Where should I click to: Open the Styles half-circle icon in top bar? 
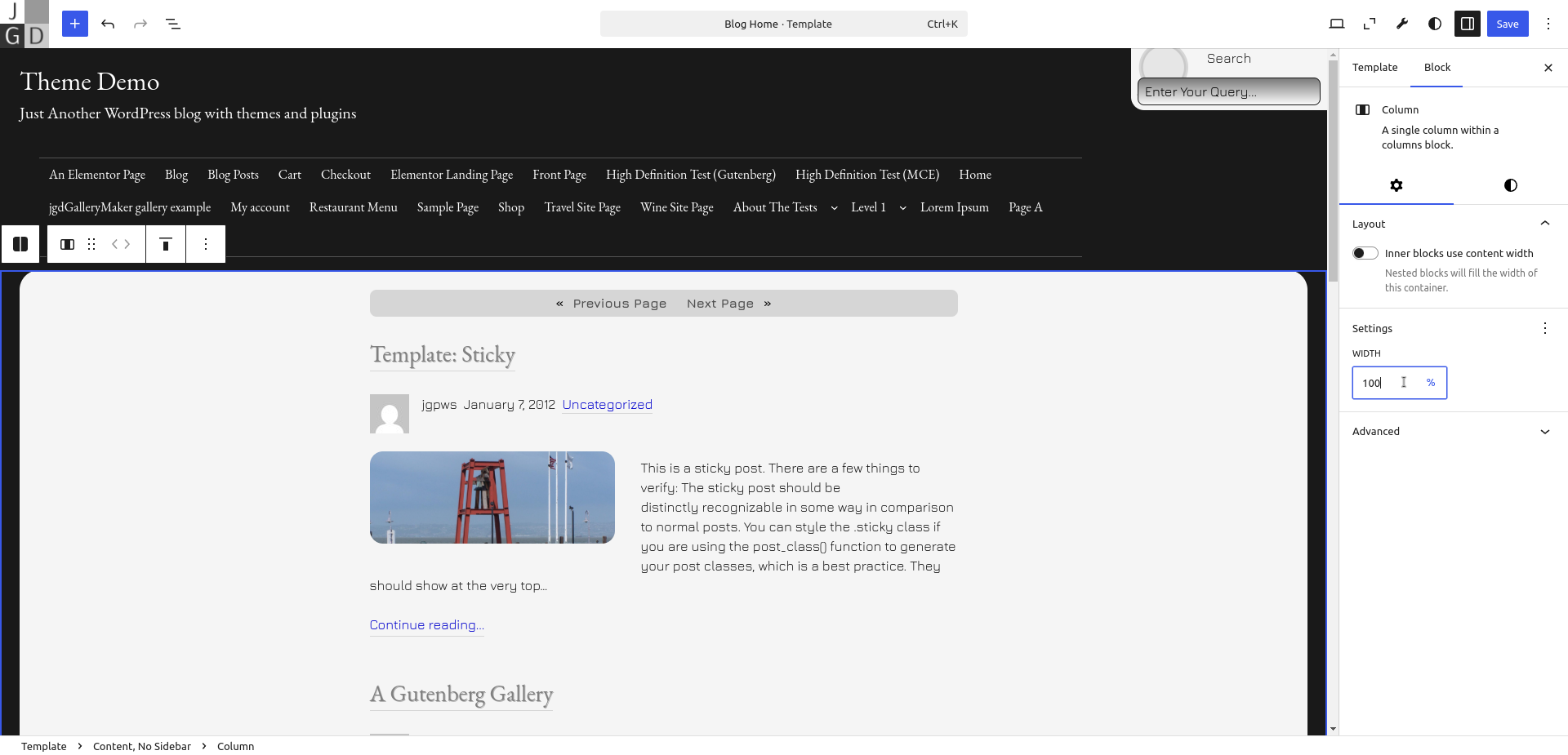(1435, 24)
